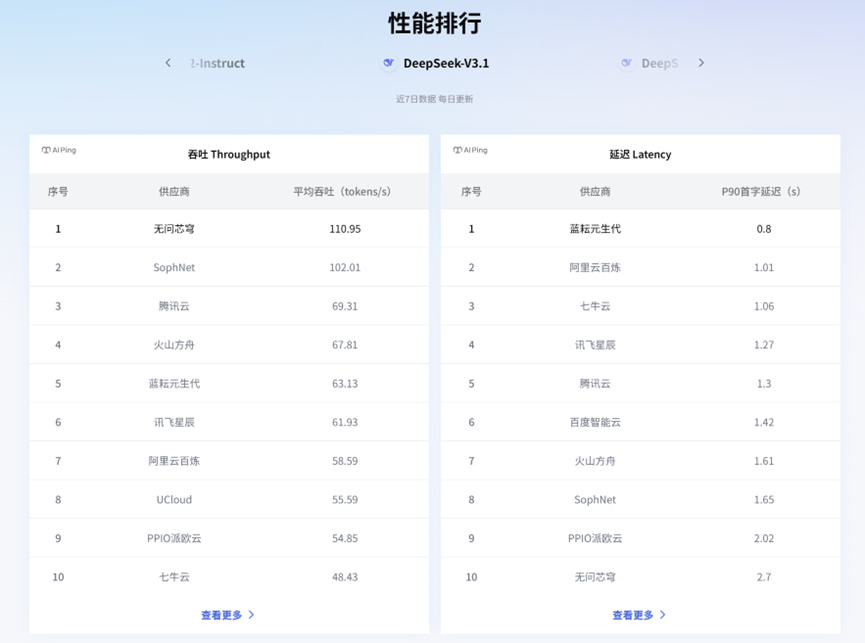Click the 2.02 latency value
The width and height of the screenshot is (865, 643).
tap(764, 538)
